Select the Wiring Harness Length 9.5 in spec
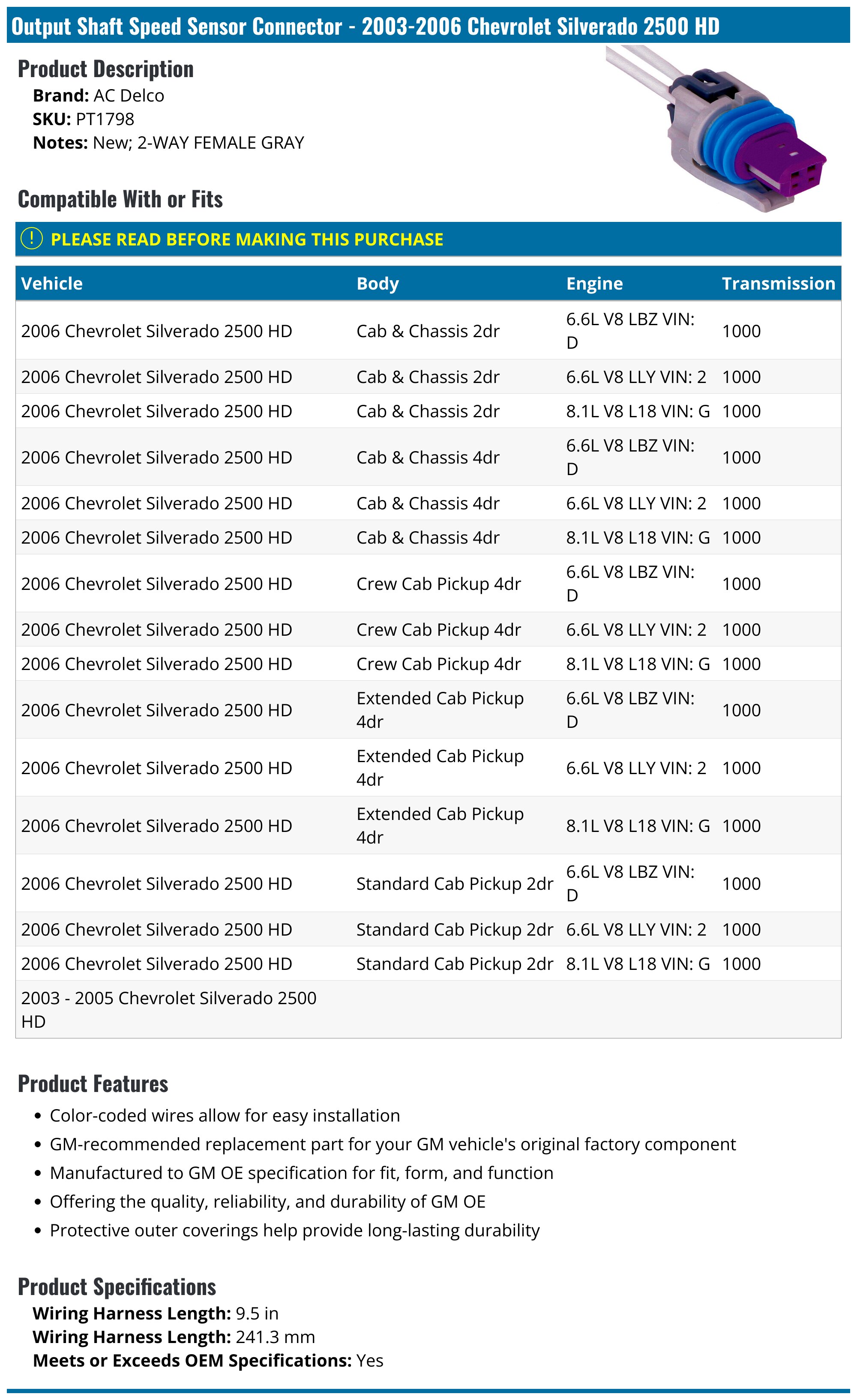The image size is (857, 1400). 156,1313
